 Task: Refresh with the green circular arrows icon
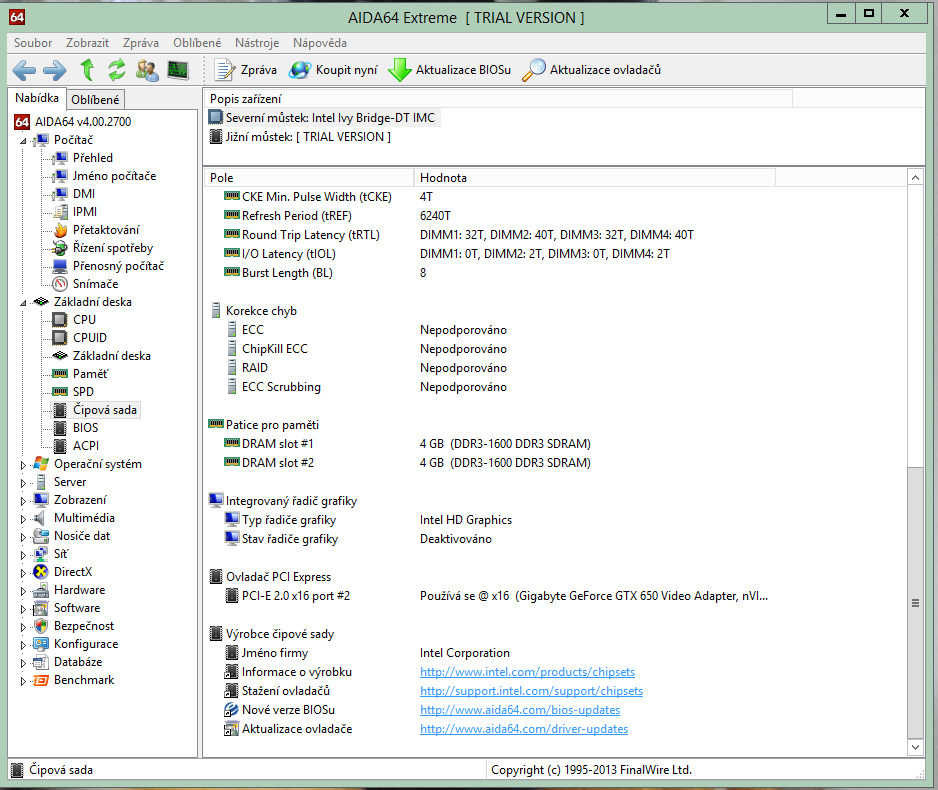tap(117, 70)
